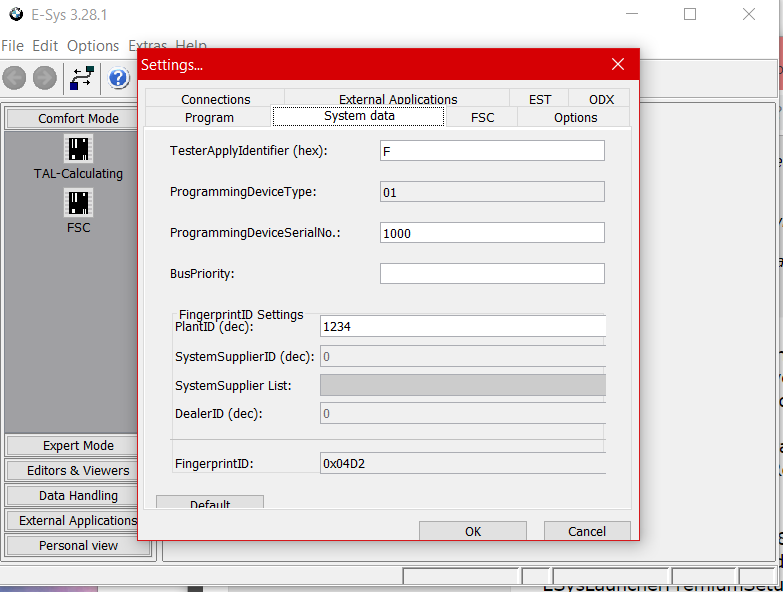The height and width of the screenshot is (592, 783).
Task: Switch to the Connections tab
Action: (x=216, y=99)
